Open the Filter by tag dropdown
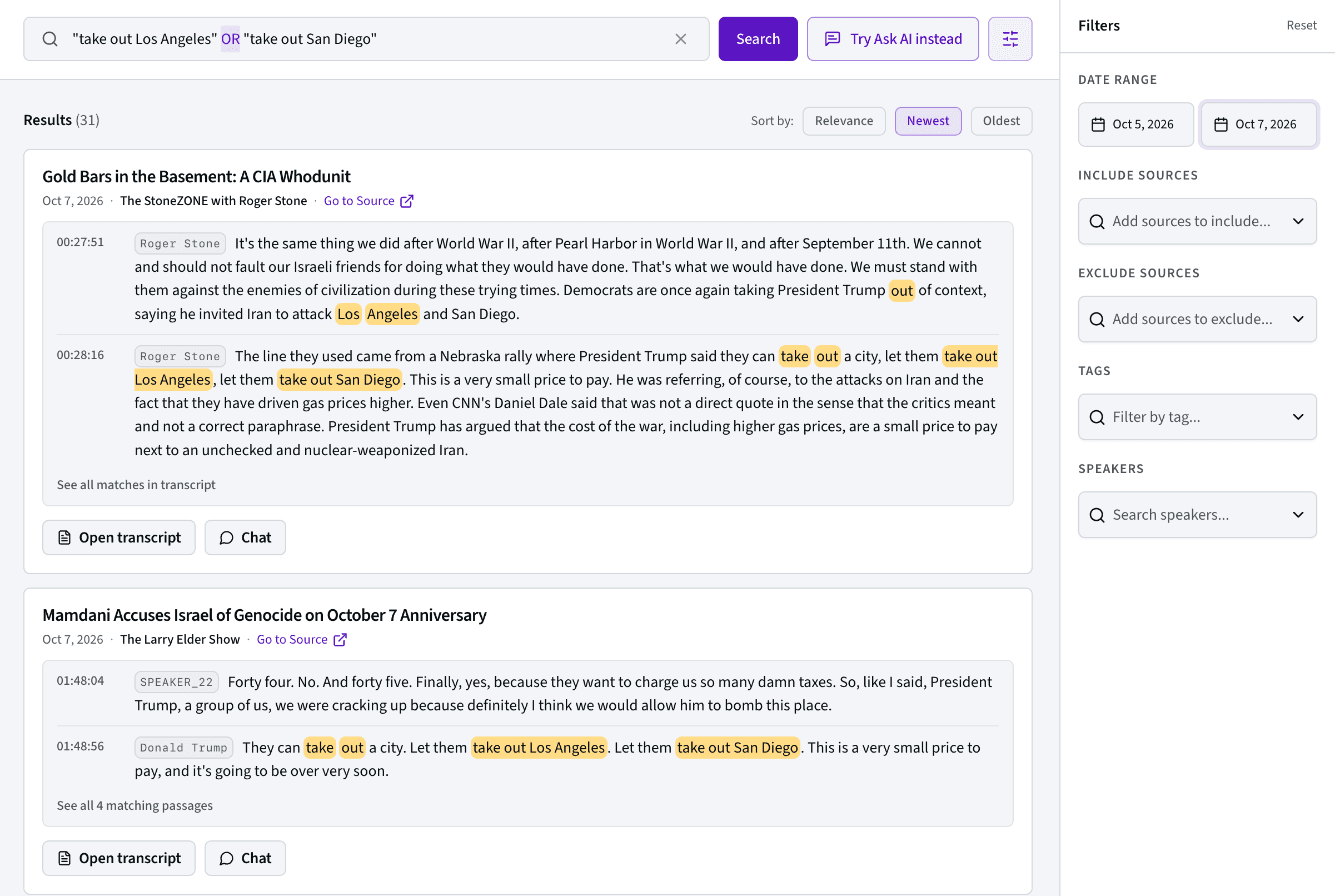This screenshot has height=896, width=1335. (x=1197, y=417)
